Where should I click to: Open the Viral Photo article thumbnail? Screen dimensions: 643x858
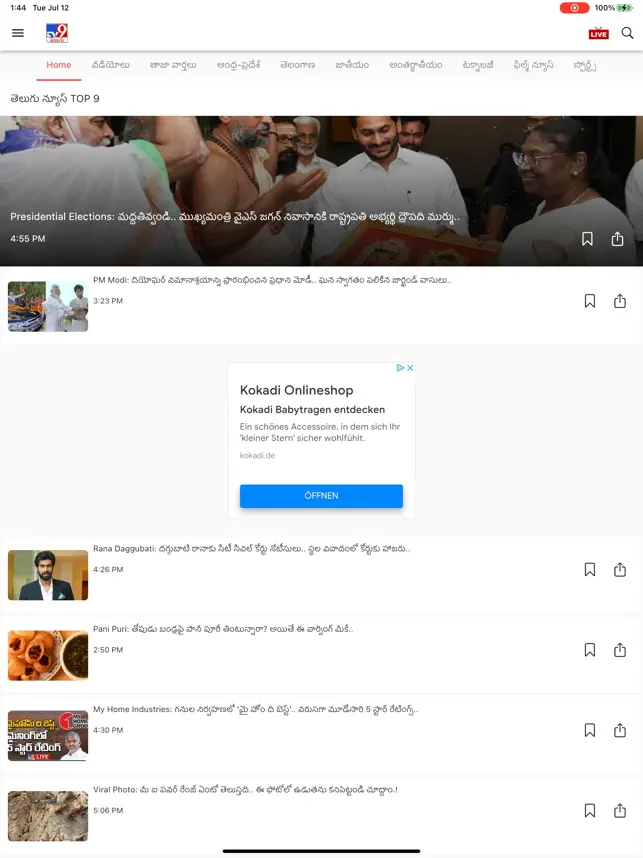point(48,816)
